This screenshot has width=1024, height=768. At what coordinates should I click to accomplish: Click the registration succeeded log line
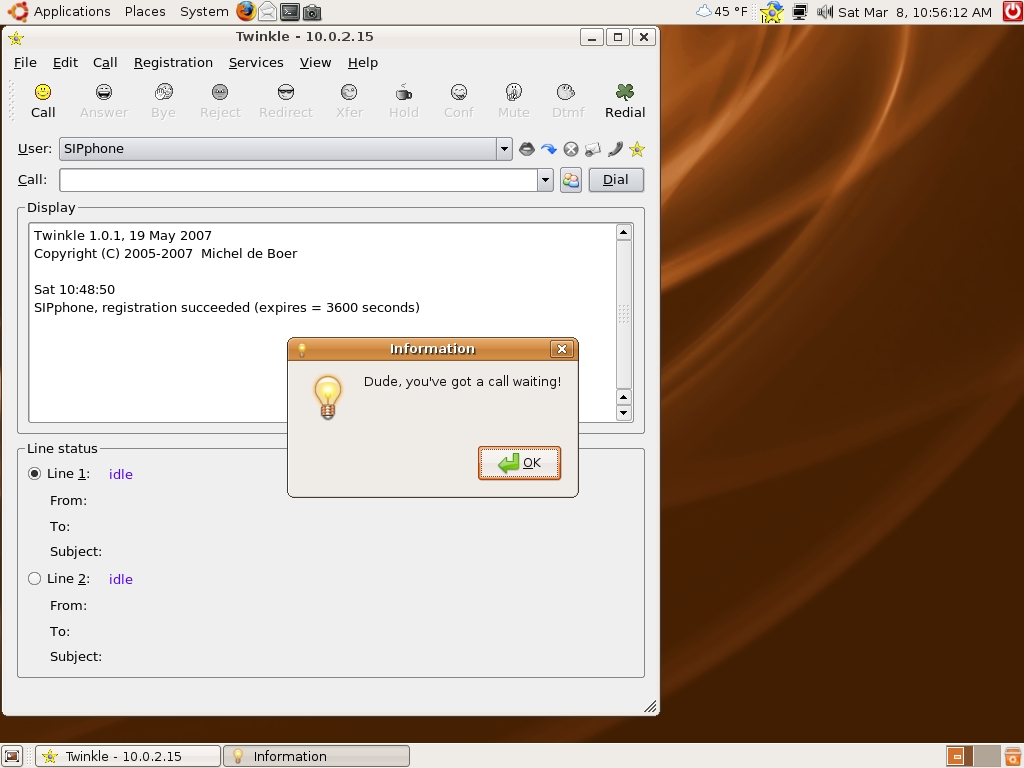pos(227,308)
